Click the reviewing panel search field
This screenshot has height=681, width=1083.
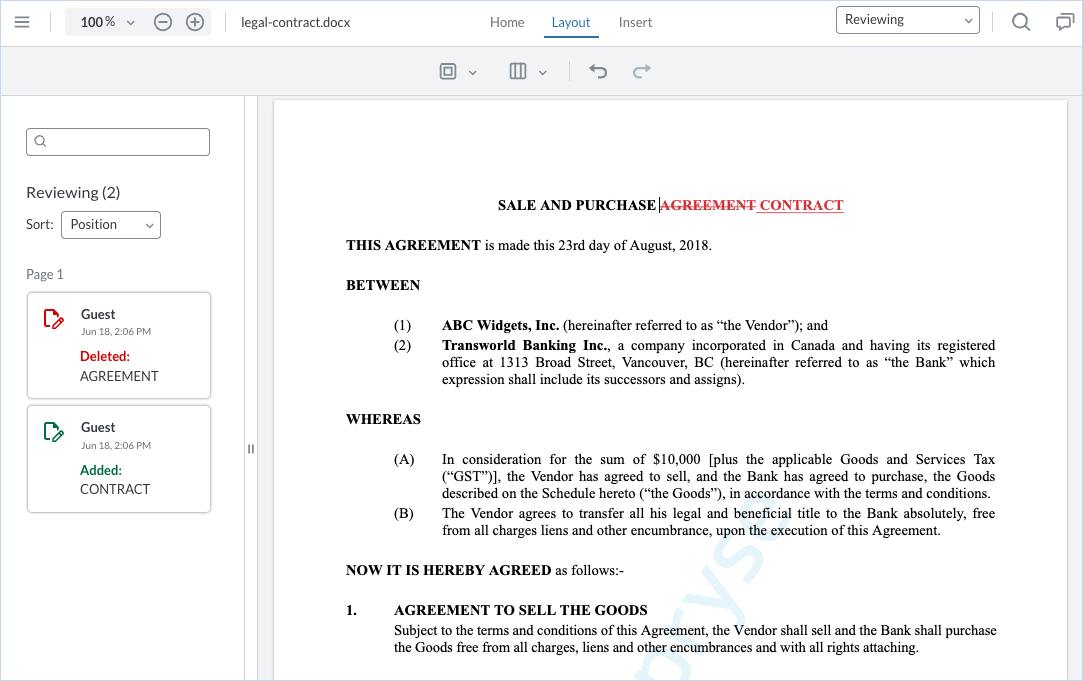click(118, 142)
